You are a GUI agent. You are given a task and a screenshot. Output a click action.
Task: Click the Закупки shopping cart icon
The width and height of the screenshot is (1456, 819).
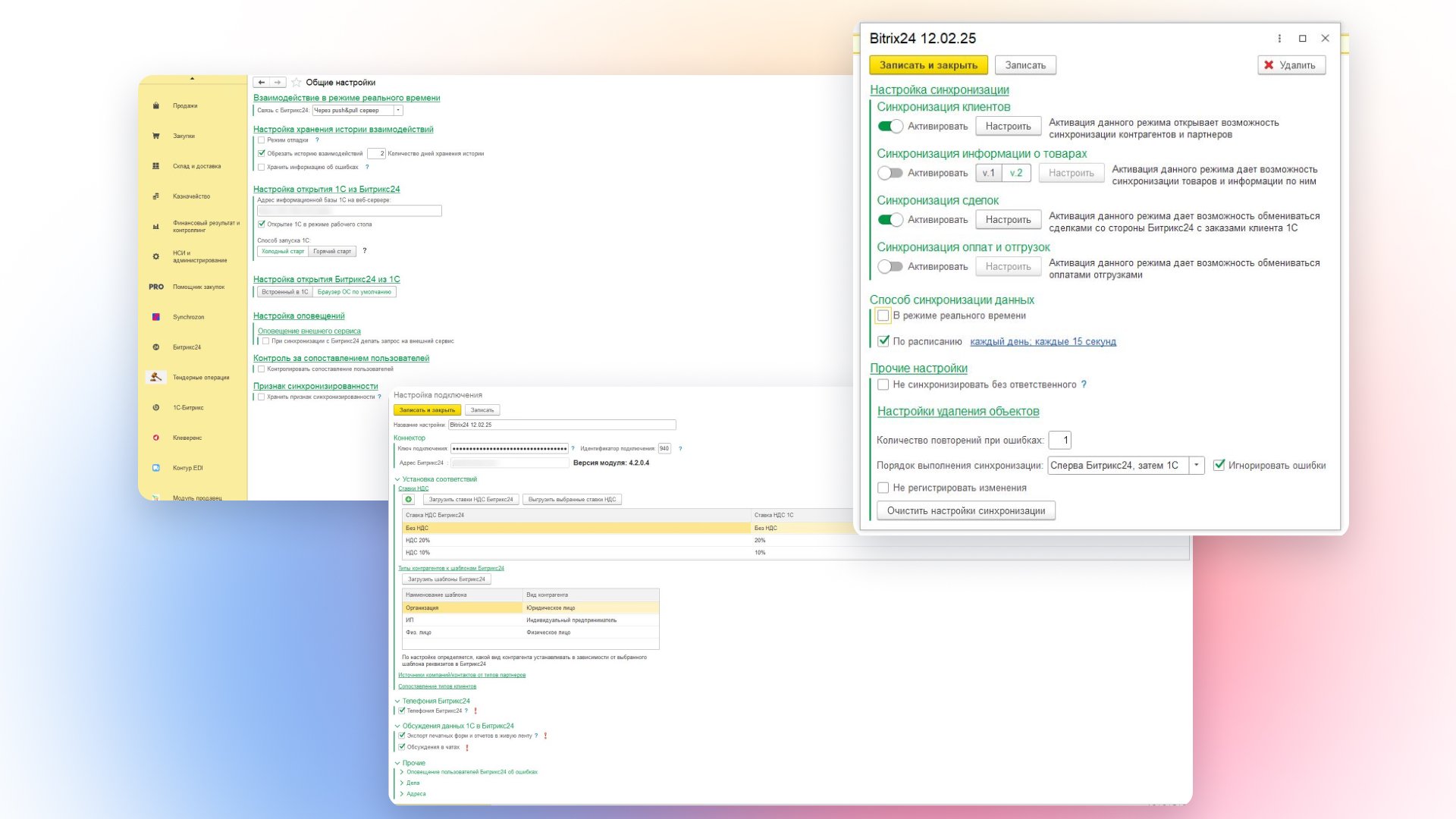(156, 136)
